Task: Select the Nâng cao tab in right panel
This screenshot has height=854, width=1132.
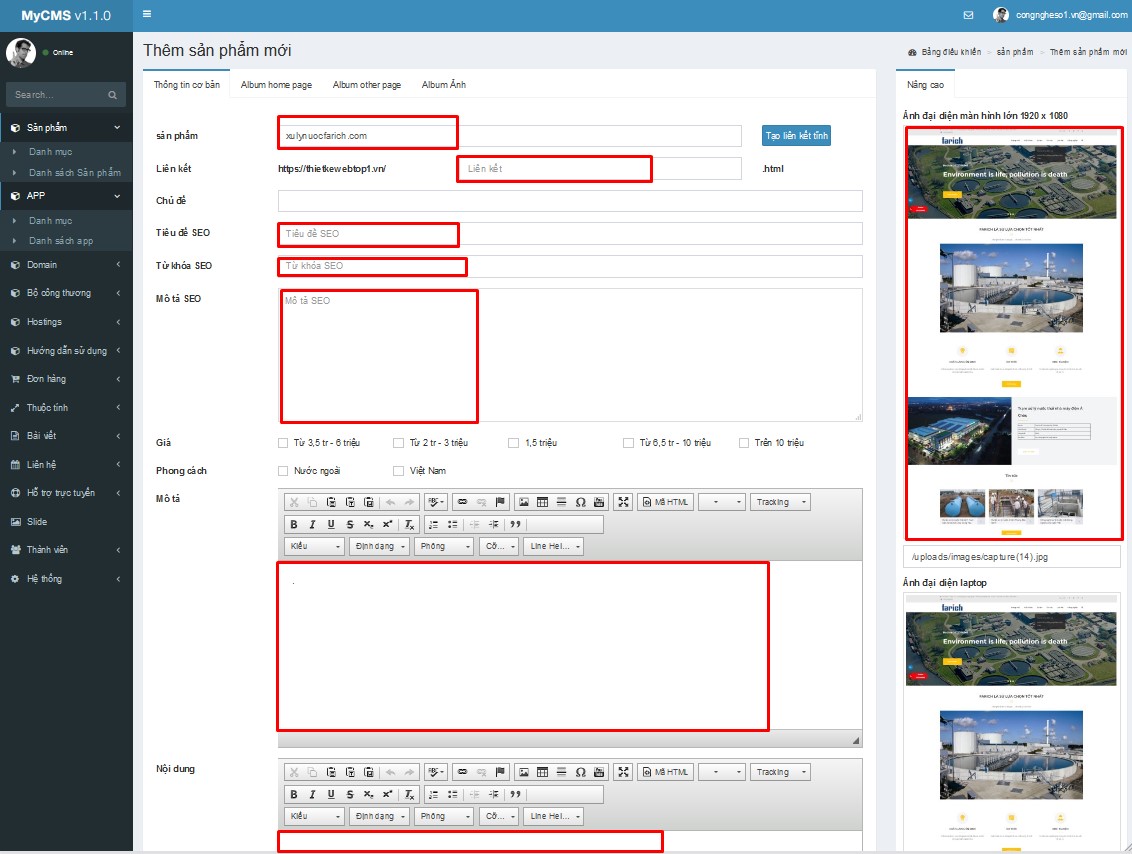Action: coord(927,85)
